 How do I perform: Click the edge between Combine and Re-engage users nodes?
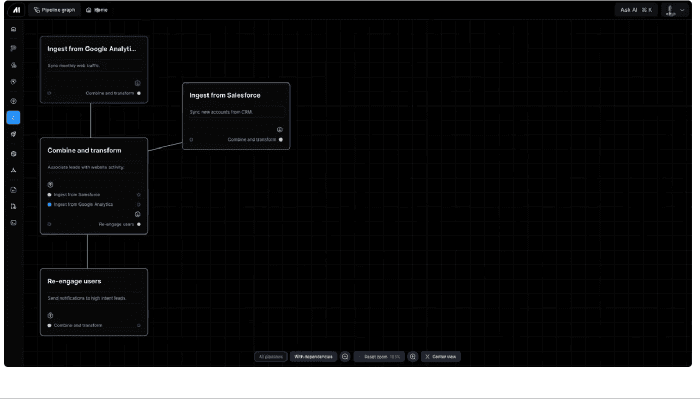[x=88, y=251]
